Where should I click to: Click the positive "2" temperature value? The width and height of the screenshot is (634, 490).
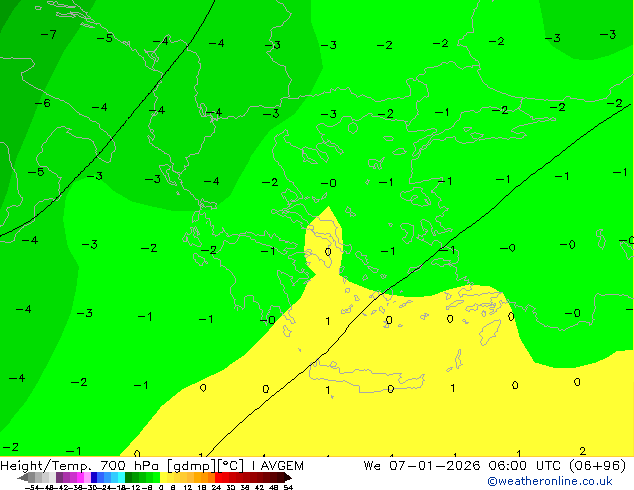click(582, 451)
